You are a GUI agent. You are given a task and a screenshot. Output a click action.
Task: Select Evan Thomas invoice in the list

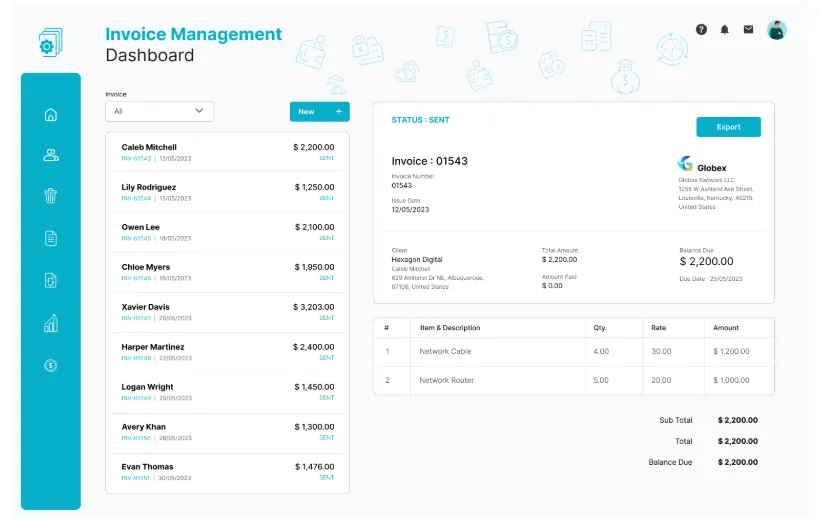point(227,471)
